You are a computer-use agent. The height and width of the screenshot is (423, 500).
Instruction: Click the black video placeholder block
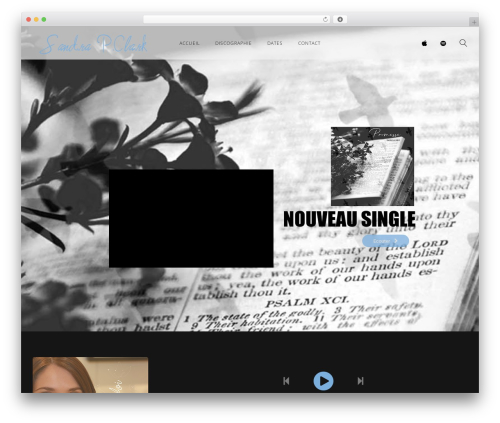pyautogui.click(x=191, y=218)
